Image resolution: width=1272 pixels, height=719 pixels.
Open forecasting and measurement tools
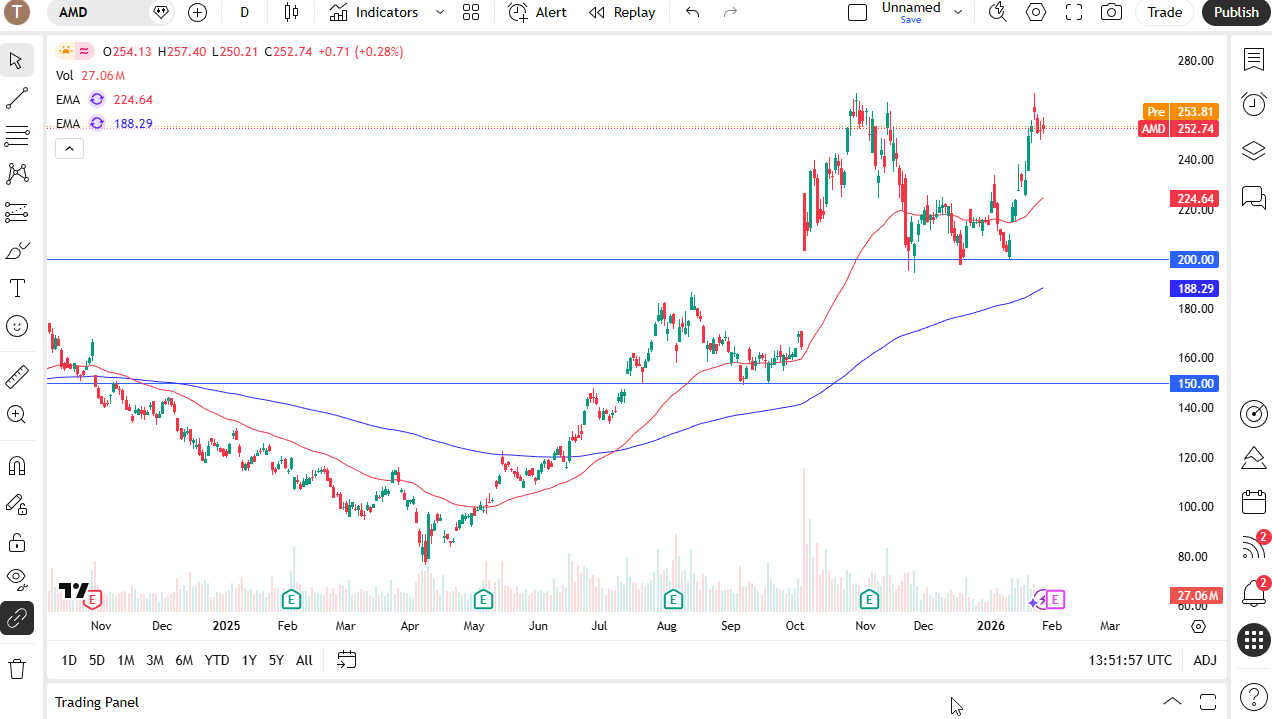click(17, 212)
